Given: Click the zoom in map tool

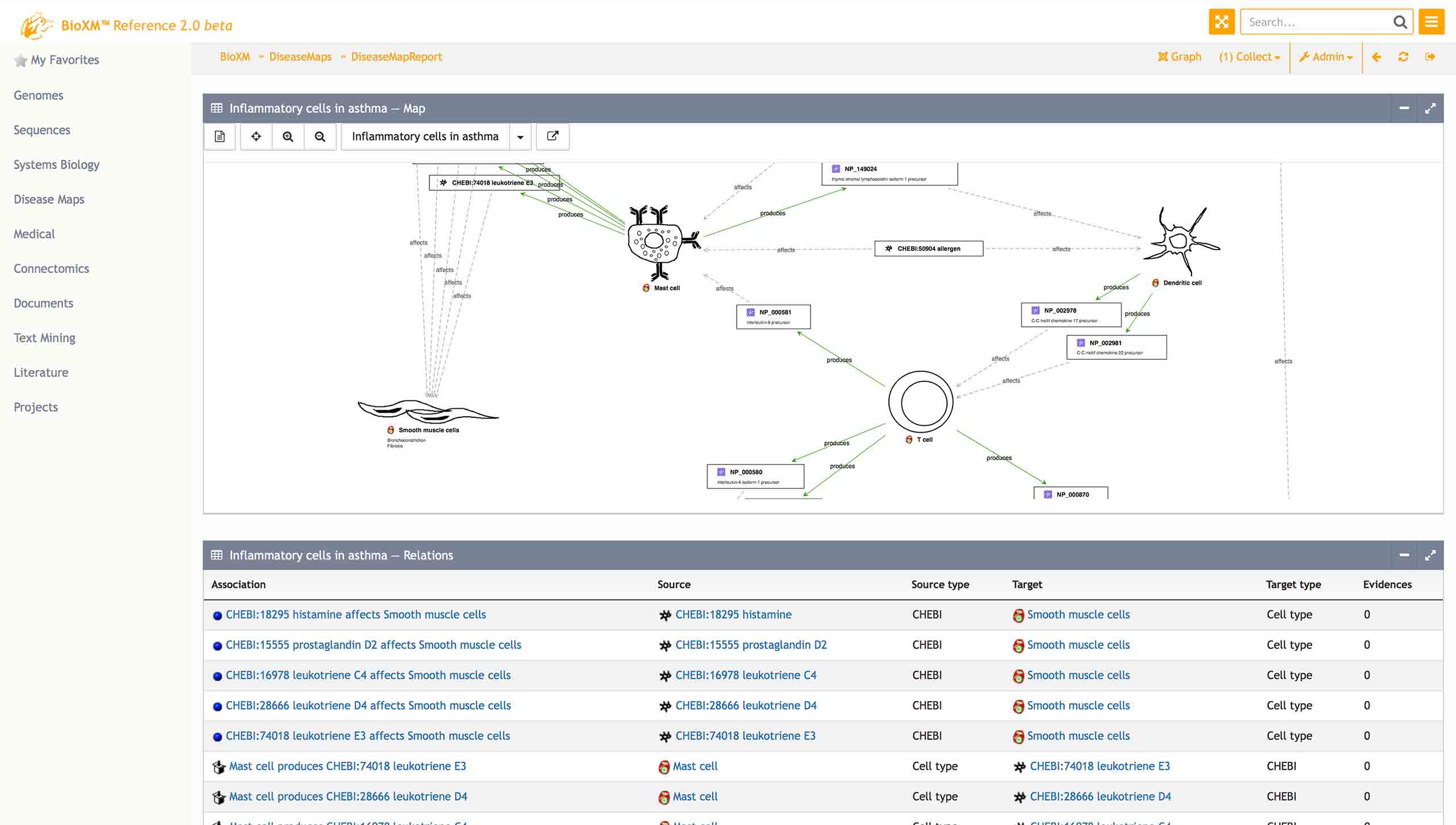Looking at the screenshot, I should (288, 136).
